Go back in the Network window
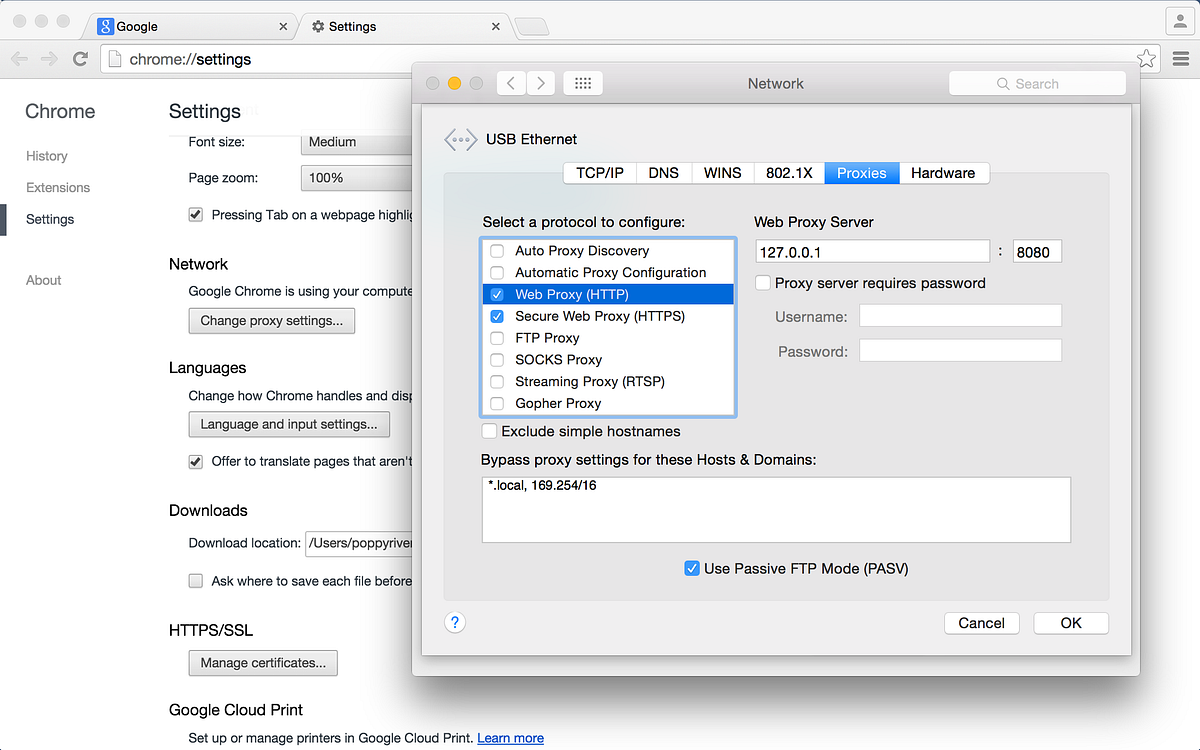The image size is (1200, 750). 511,84
